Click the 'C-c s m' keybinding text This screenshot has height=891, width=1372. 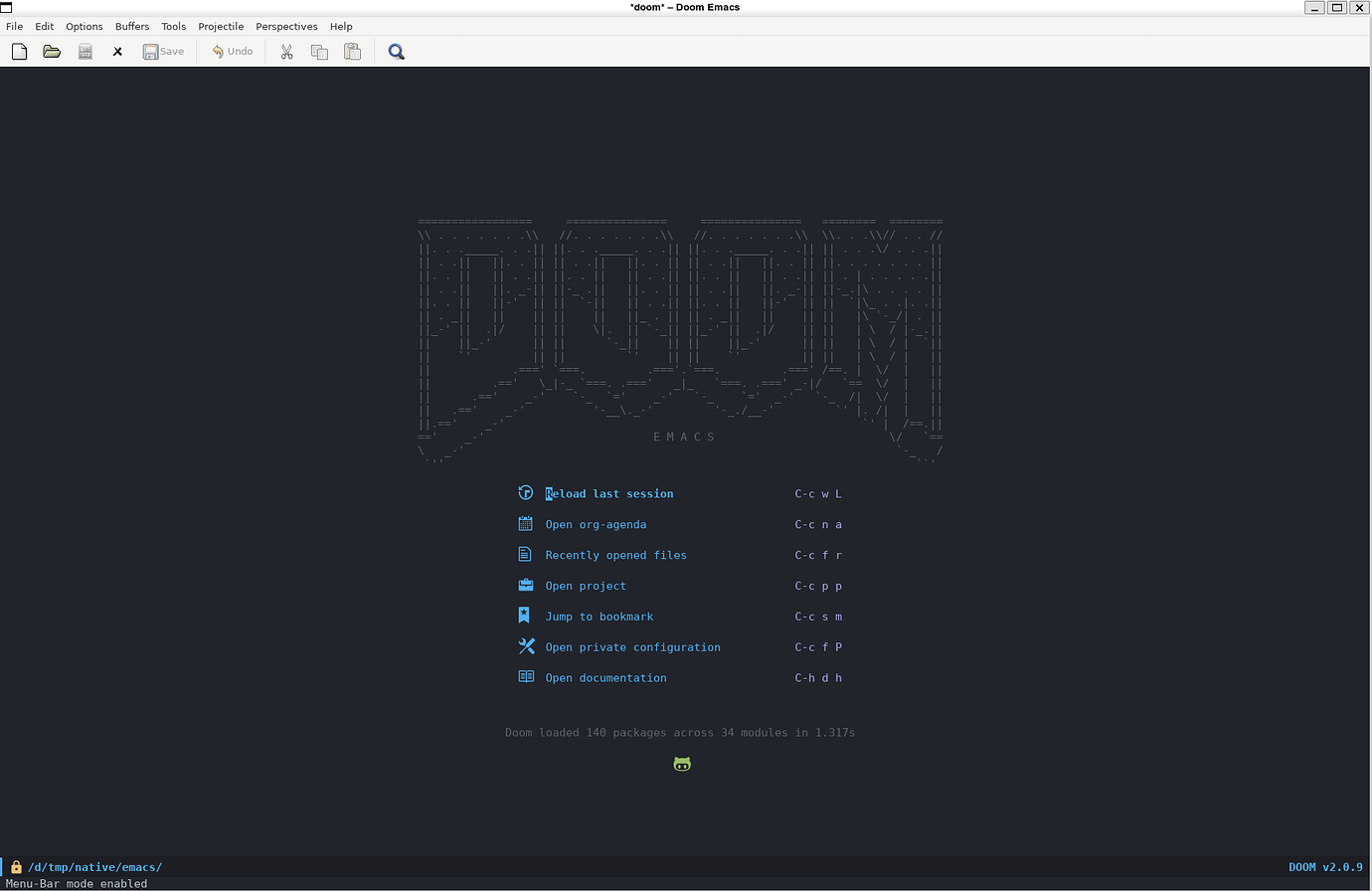818,617
